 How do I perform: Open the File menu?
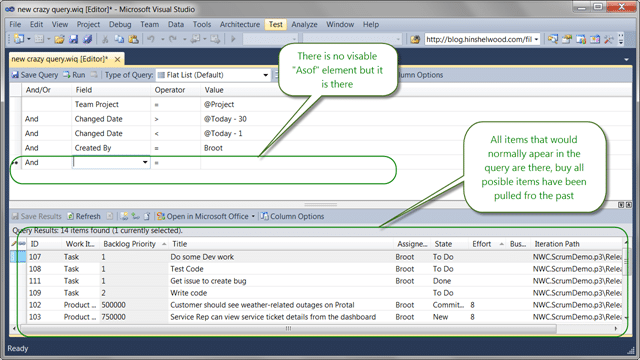[15, 24]
